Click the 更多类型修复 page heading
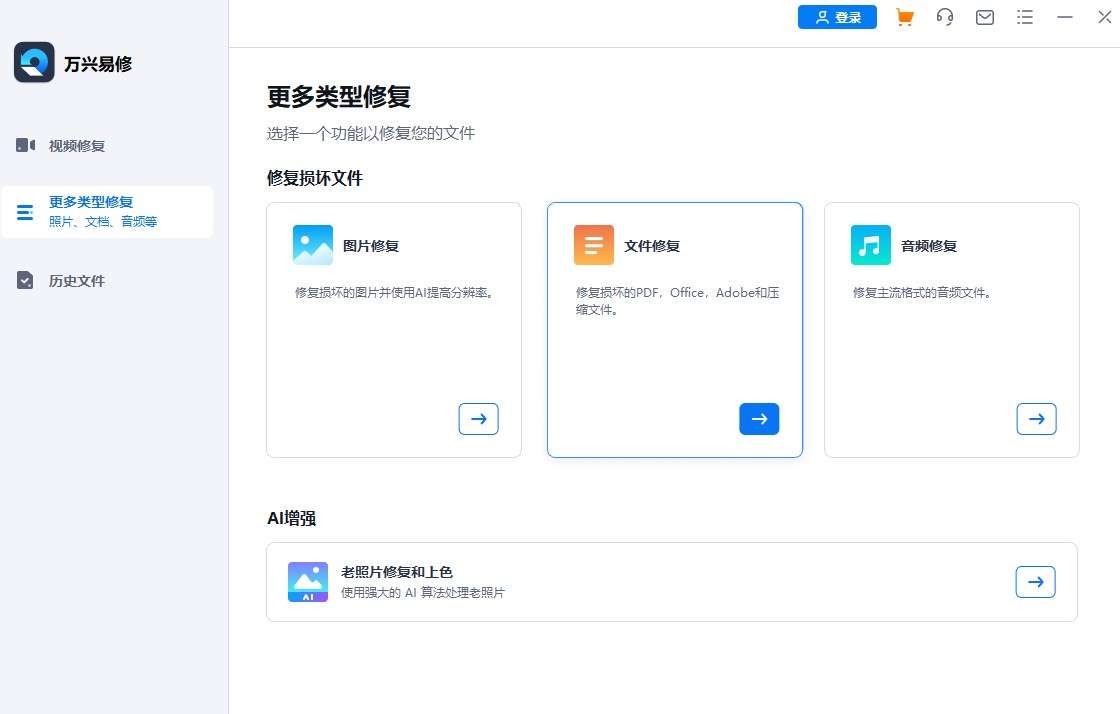 [339, 96]
